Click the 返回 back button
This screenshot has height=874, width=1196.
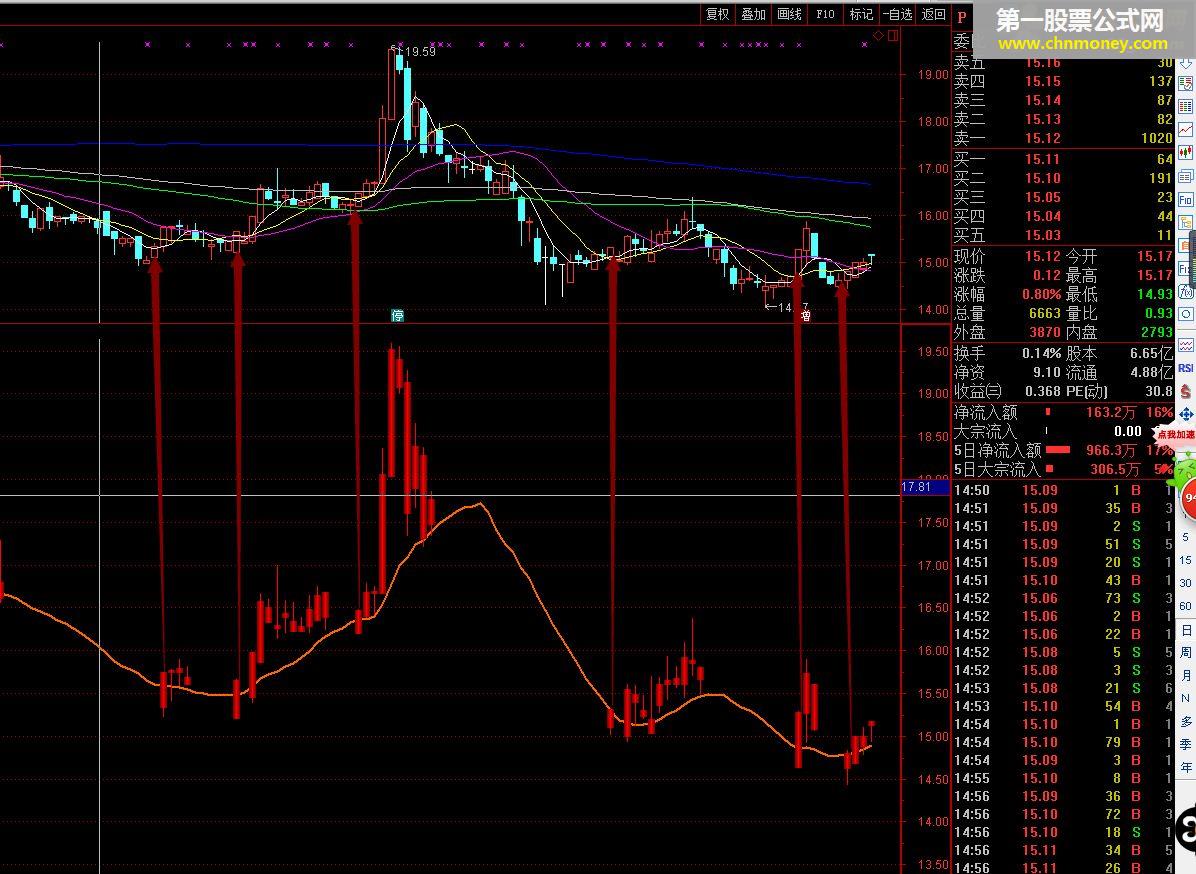click(x=933, y=14)
